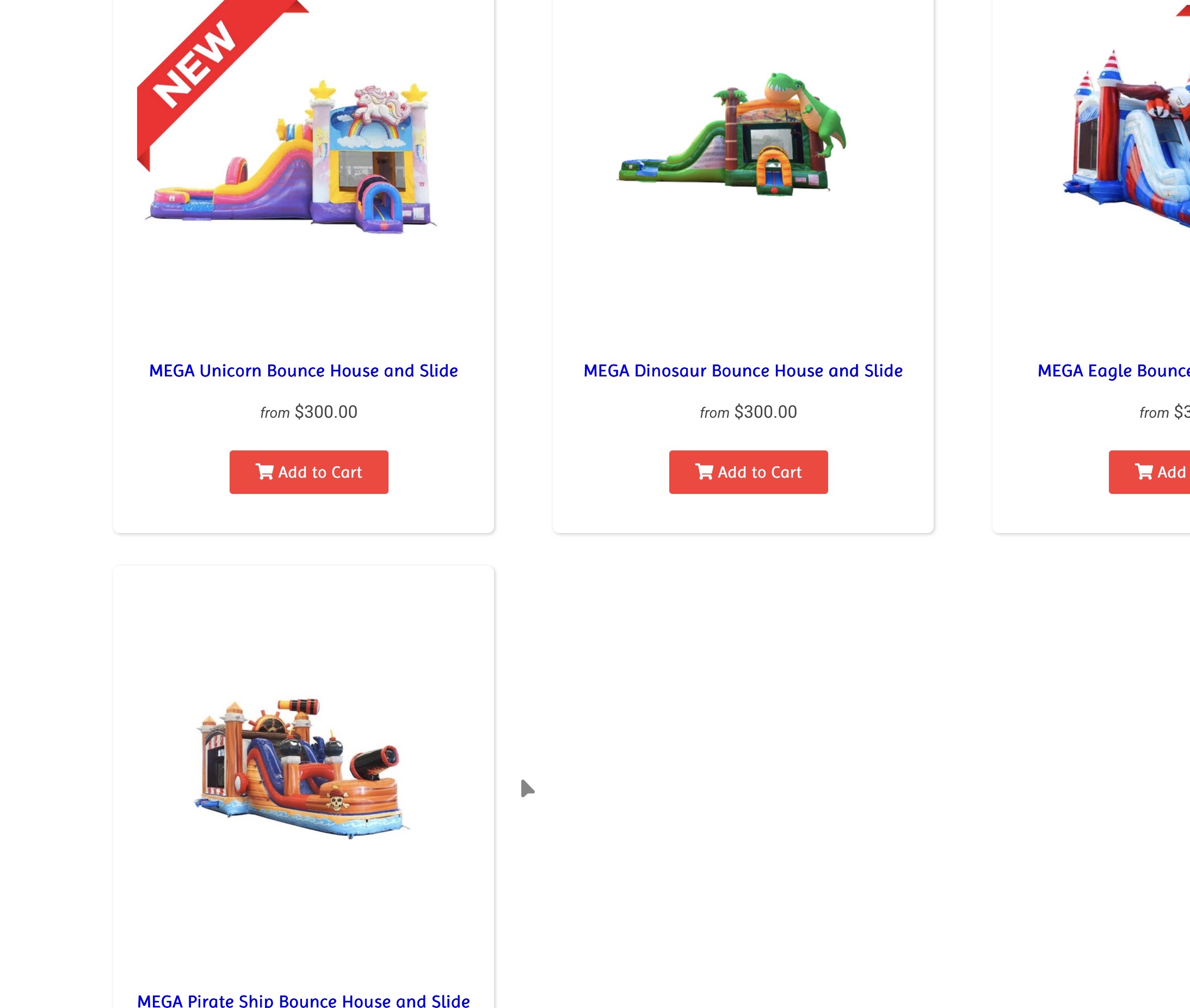The height and width of the screenshot is (1008, 1190).
Task: View the dinosaur bounce house image
Action: tap(732, 133)
